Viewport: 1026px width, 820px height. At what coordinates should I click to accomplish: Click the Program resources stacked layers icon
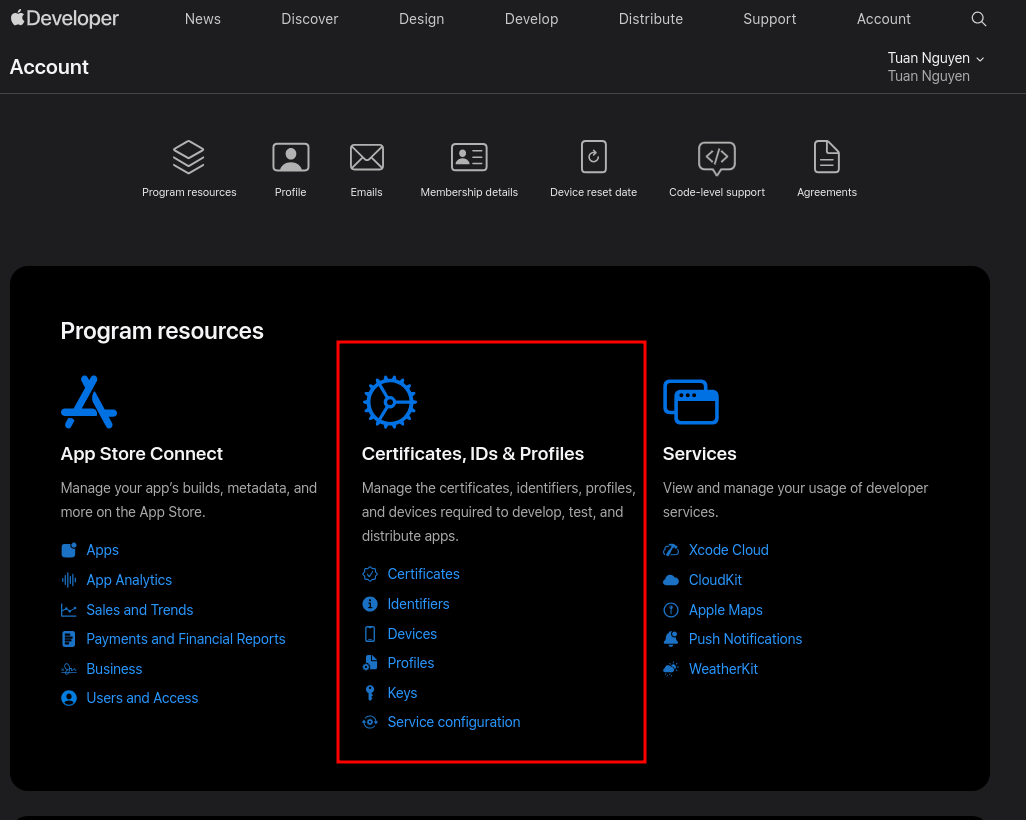[x=188, y=157]
